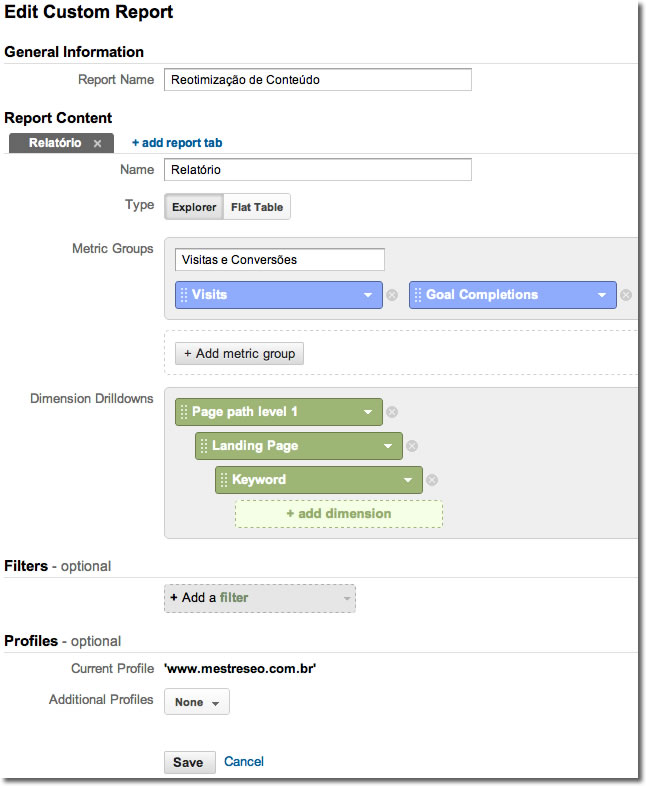Click the add report tab link
This screenshot has height=786, width=646.
pyautogui.click(x=177, y=144)
